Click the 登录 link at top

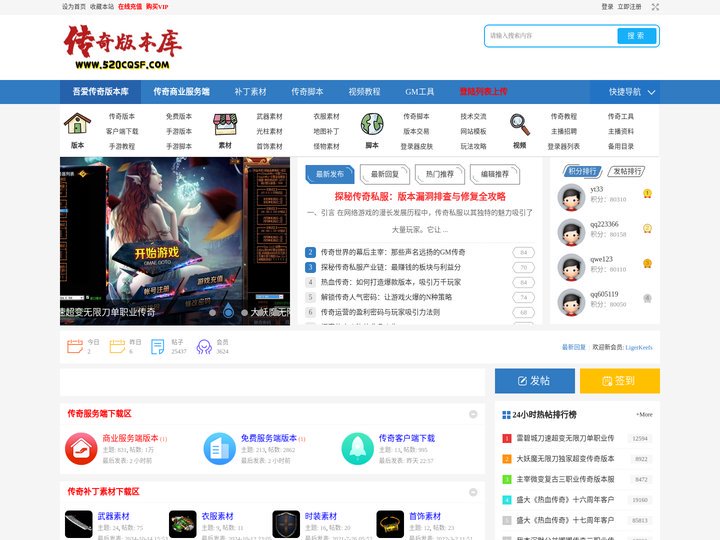607,7
